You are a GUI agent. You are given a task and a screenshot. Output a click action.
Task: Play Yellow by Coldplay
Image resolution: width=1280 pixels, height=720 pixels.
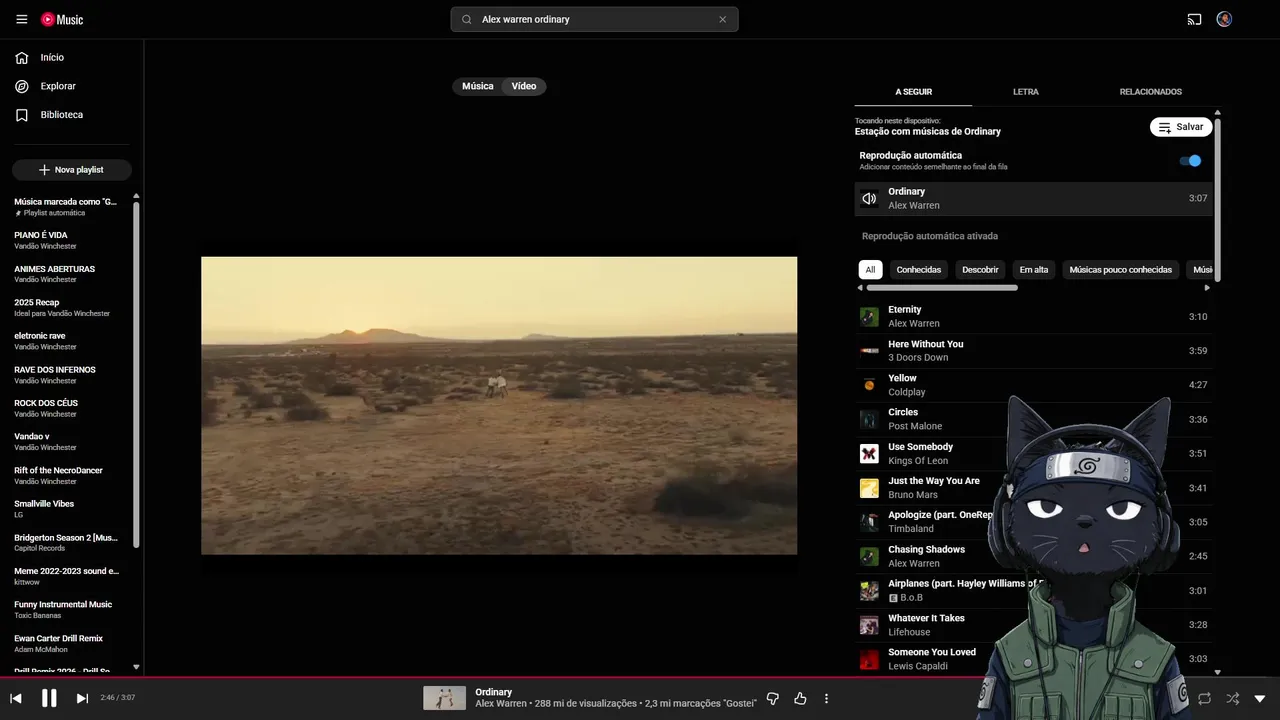[x=1034, y=385]
